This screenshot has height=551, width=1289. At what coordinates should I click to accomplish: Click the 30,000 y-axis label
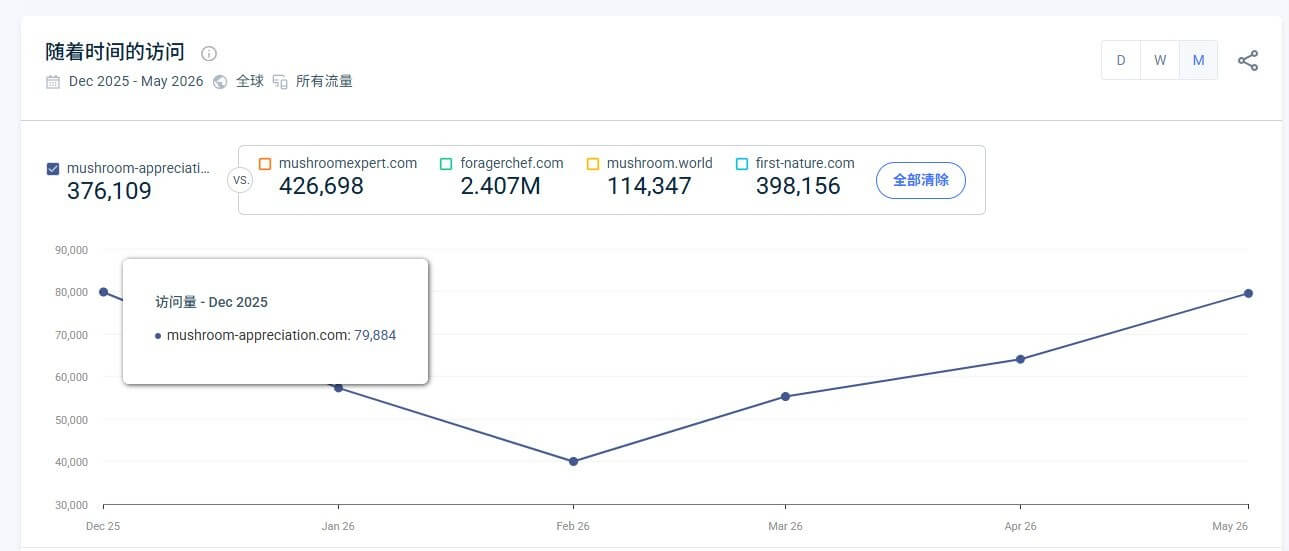pos(71,505)
